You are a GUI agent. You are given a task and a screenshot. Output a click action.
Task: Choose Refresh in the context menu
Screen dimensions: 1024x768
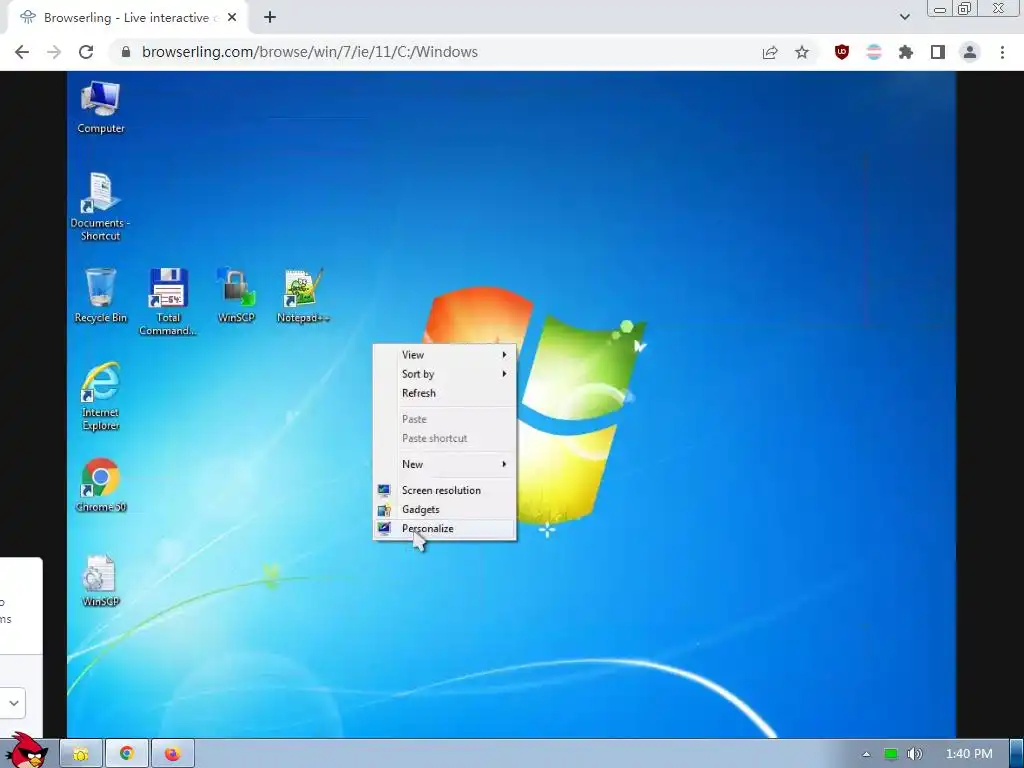click(445, 393)
